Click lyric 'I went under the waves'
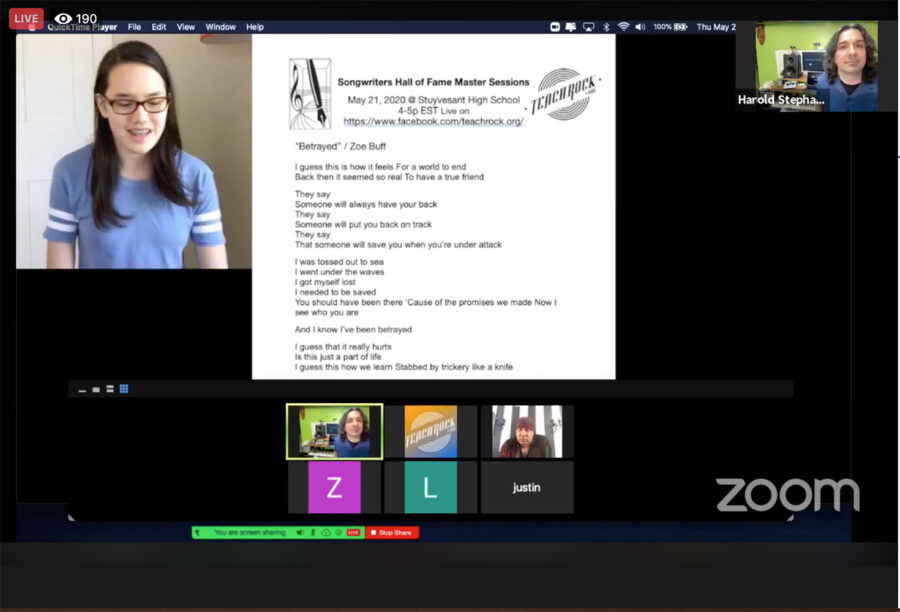900x612 pixels. coord(339,272)
